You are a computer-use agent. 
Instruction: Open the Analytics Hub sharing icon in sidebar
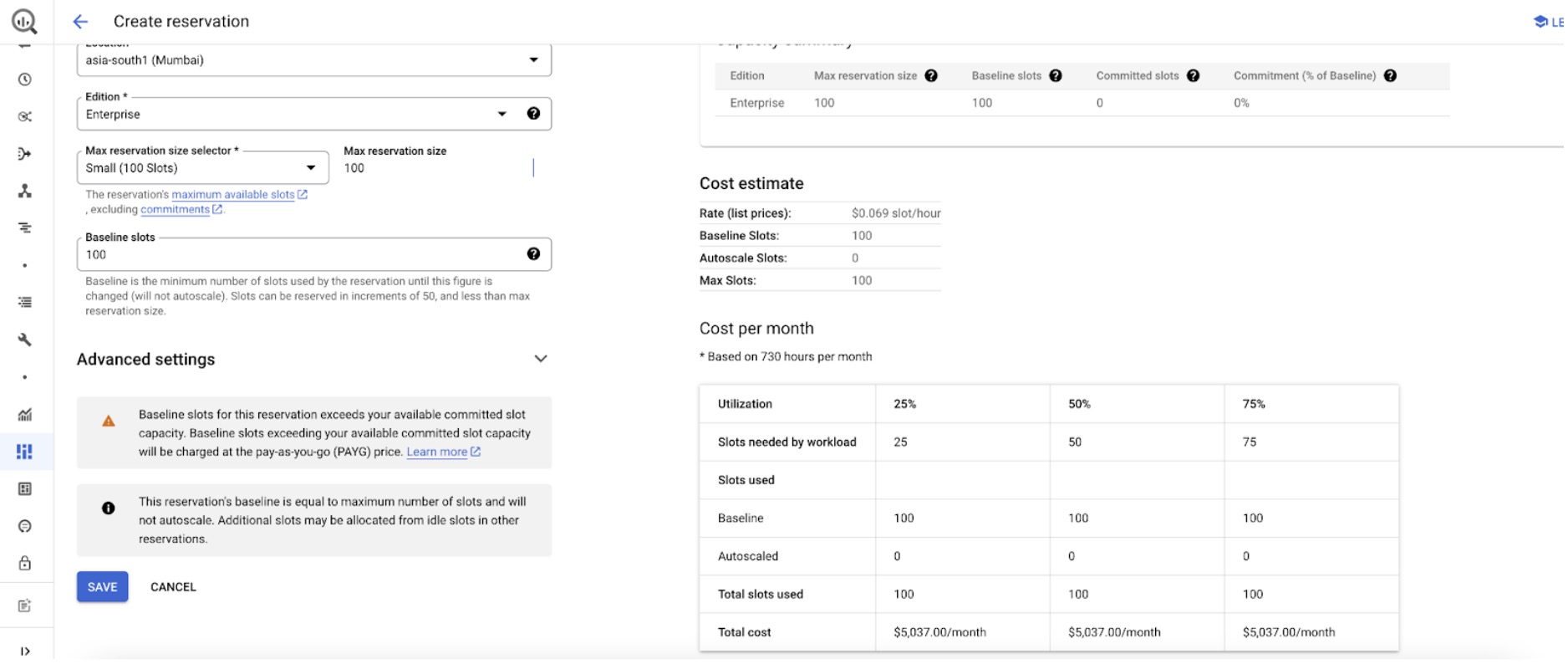coord(25,117)
